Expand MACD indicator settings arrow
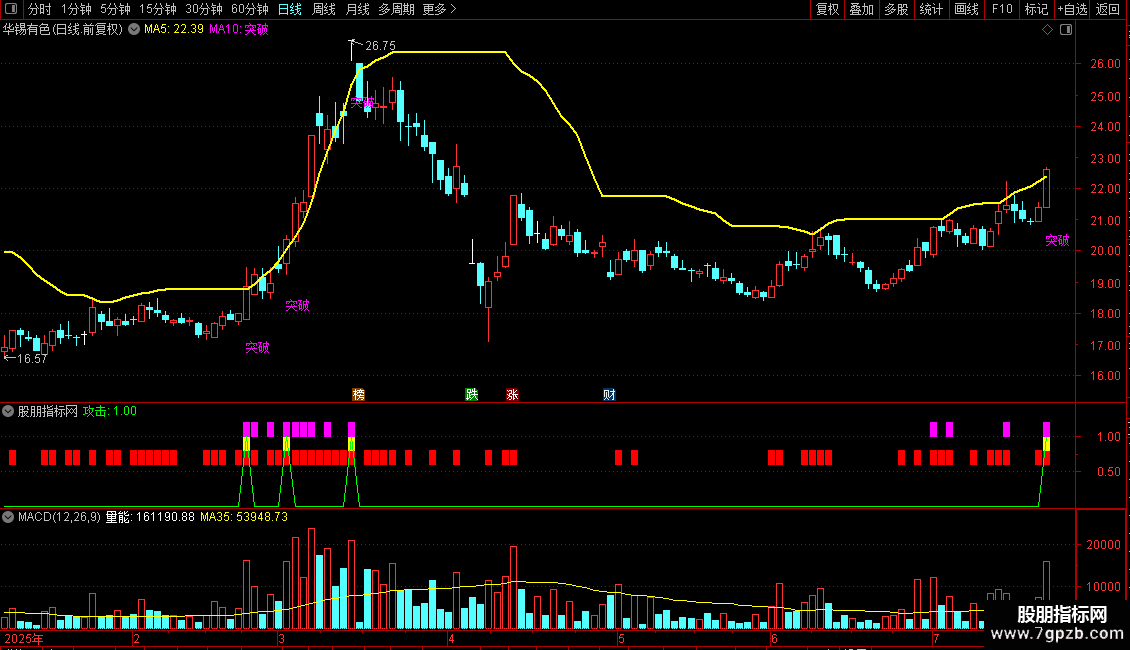Viewport: 1130px width, 650px height. pyautogui.click(x=8, y=517)
